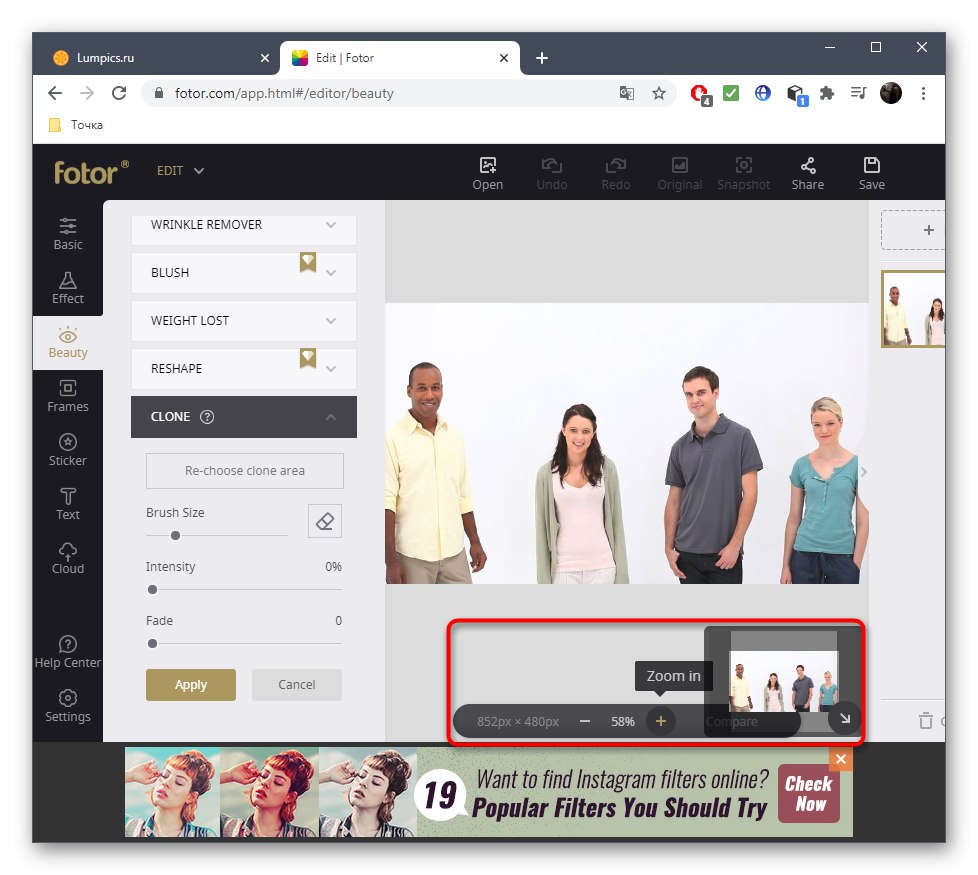
Task: Click Re-choose clone area button
Action: pyautogui.click(x=244, y=471)
